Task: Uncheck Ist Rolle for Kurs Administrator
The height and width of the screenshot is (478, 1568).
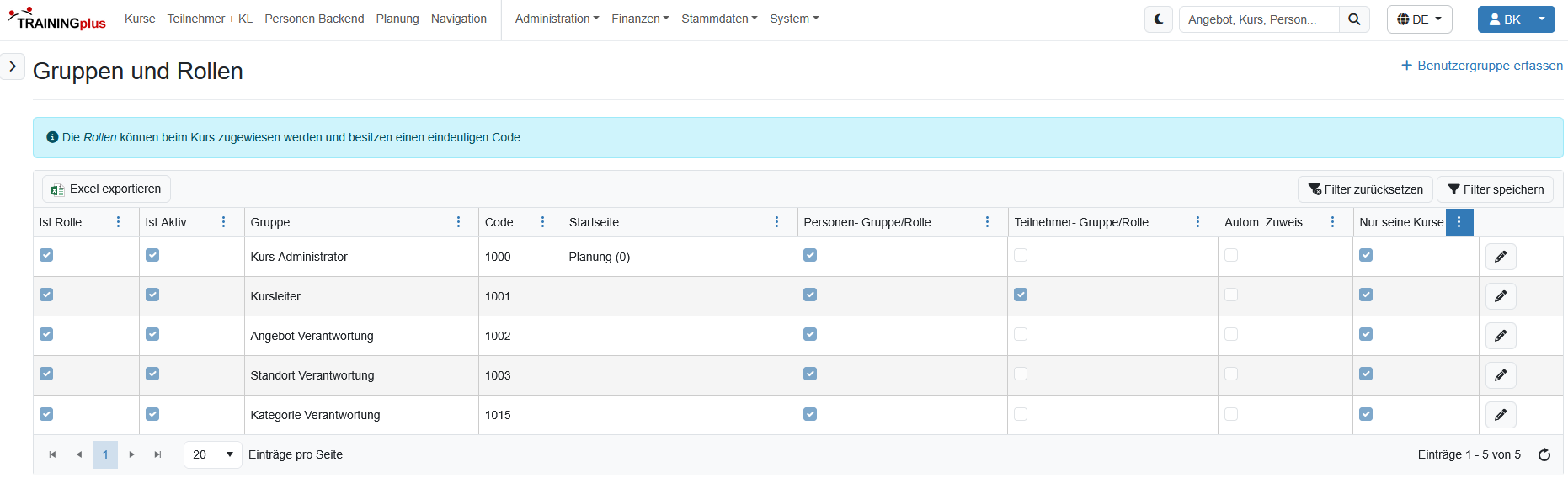Action: pos(46,255)
